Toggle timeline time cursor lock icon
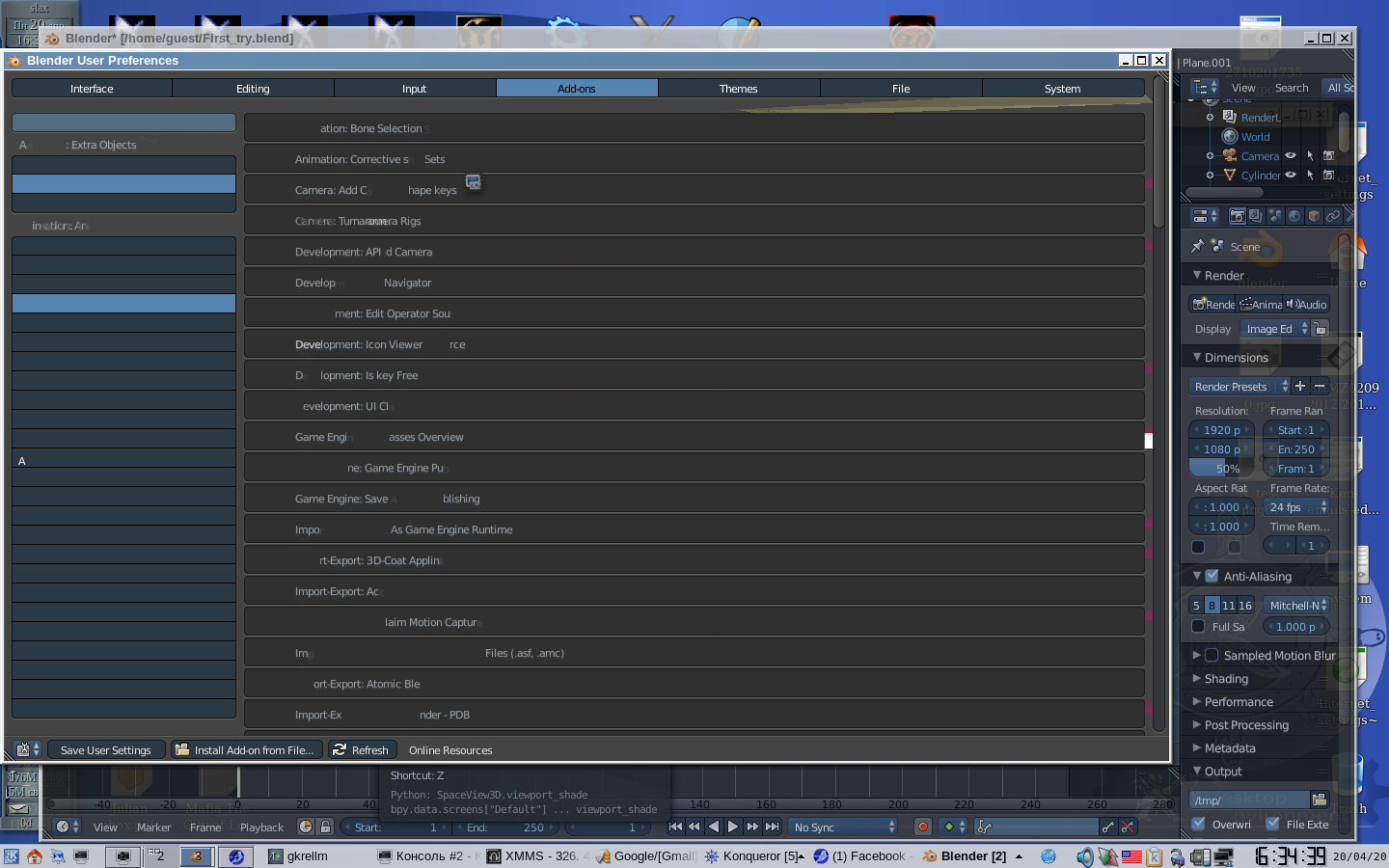This screenshot has height=868, width=1389. click(x=325, y=827)
